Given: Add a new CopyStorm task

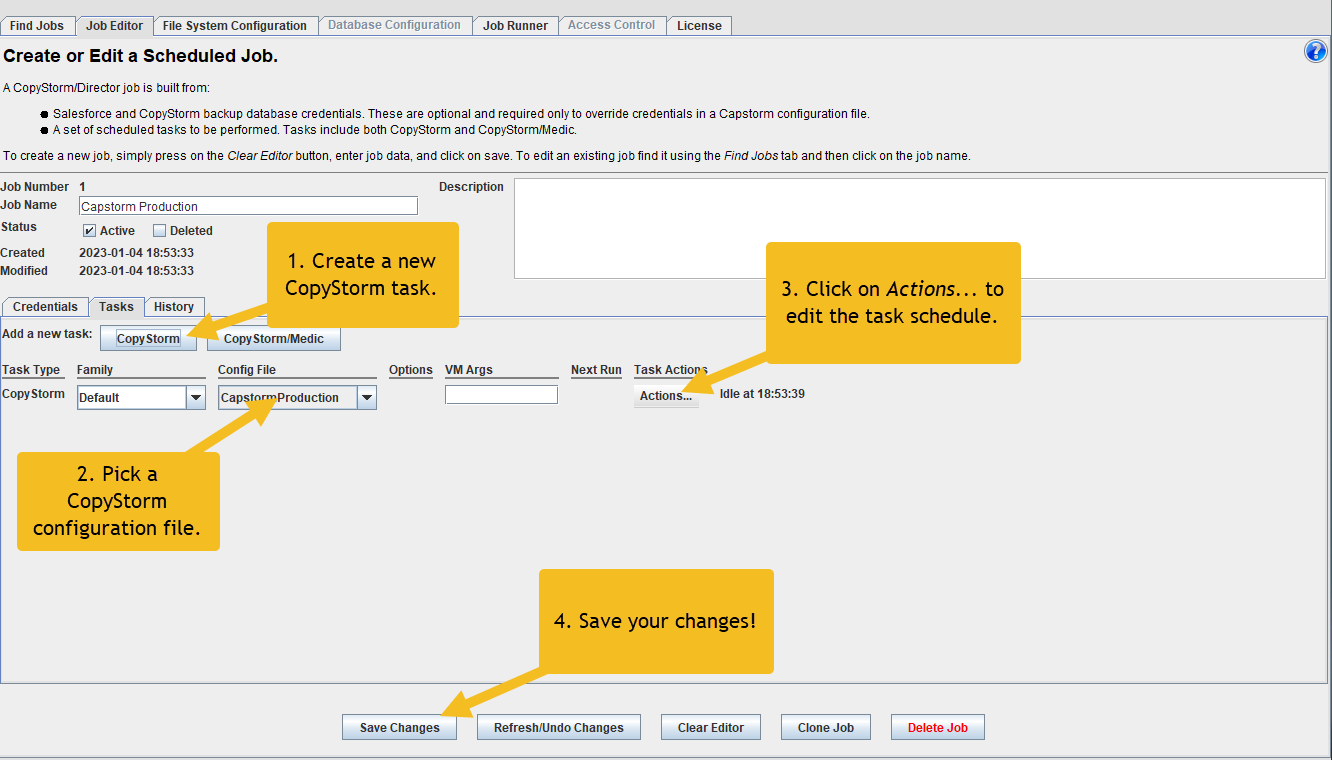Looking at the screenshot, I should coord(148,339).
